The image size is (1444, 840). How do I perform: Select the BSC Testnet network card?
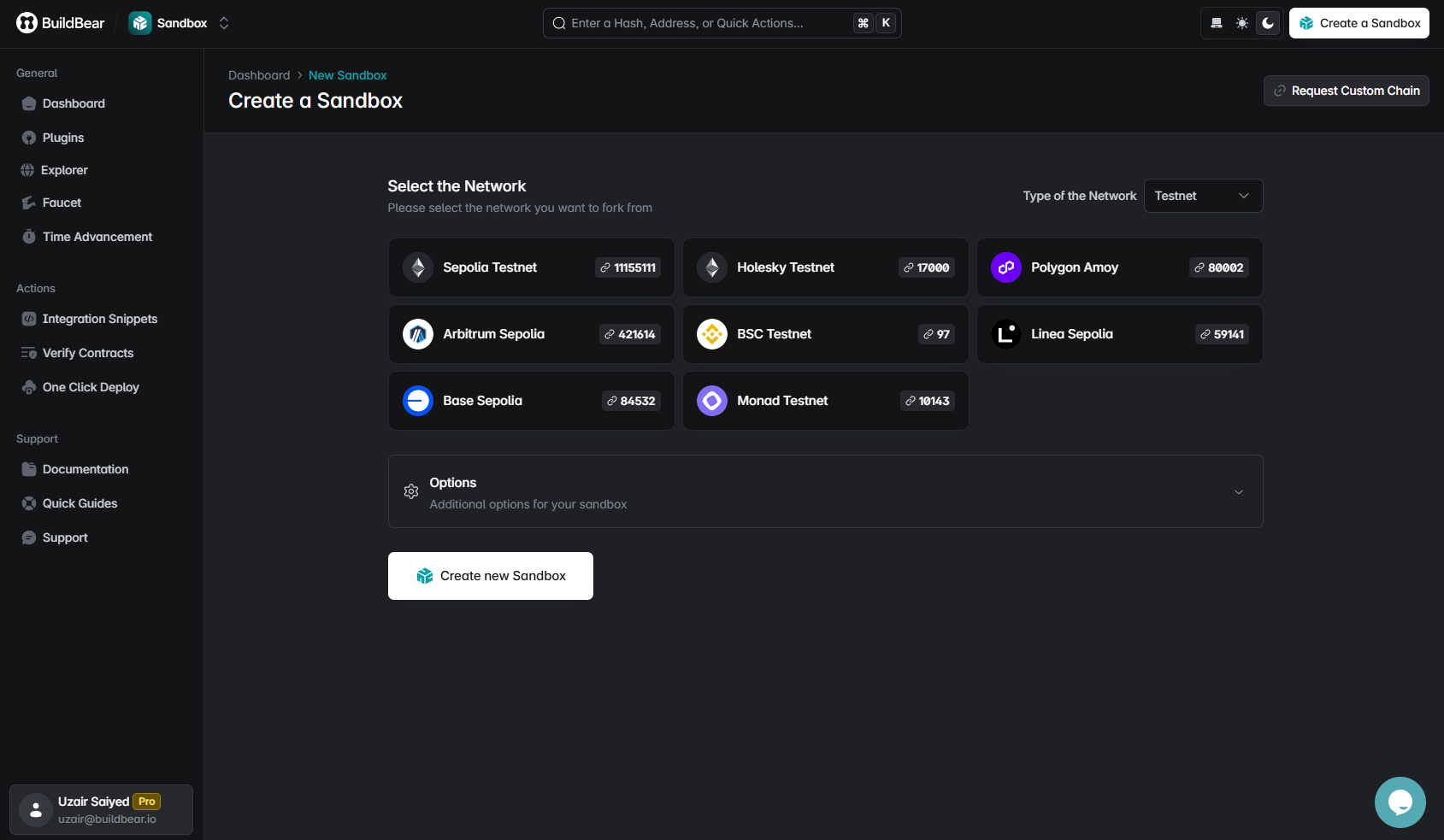tap(825, 334)
